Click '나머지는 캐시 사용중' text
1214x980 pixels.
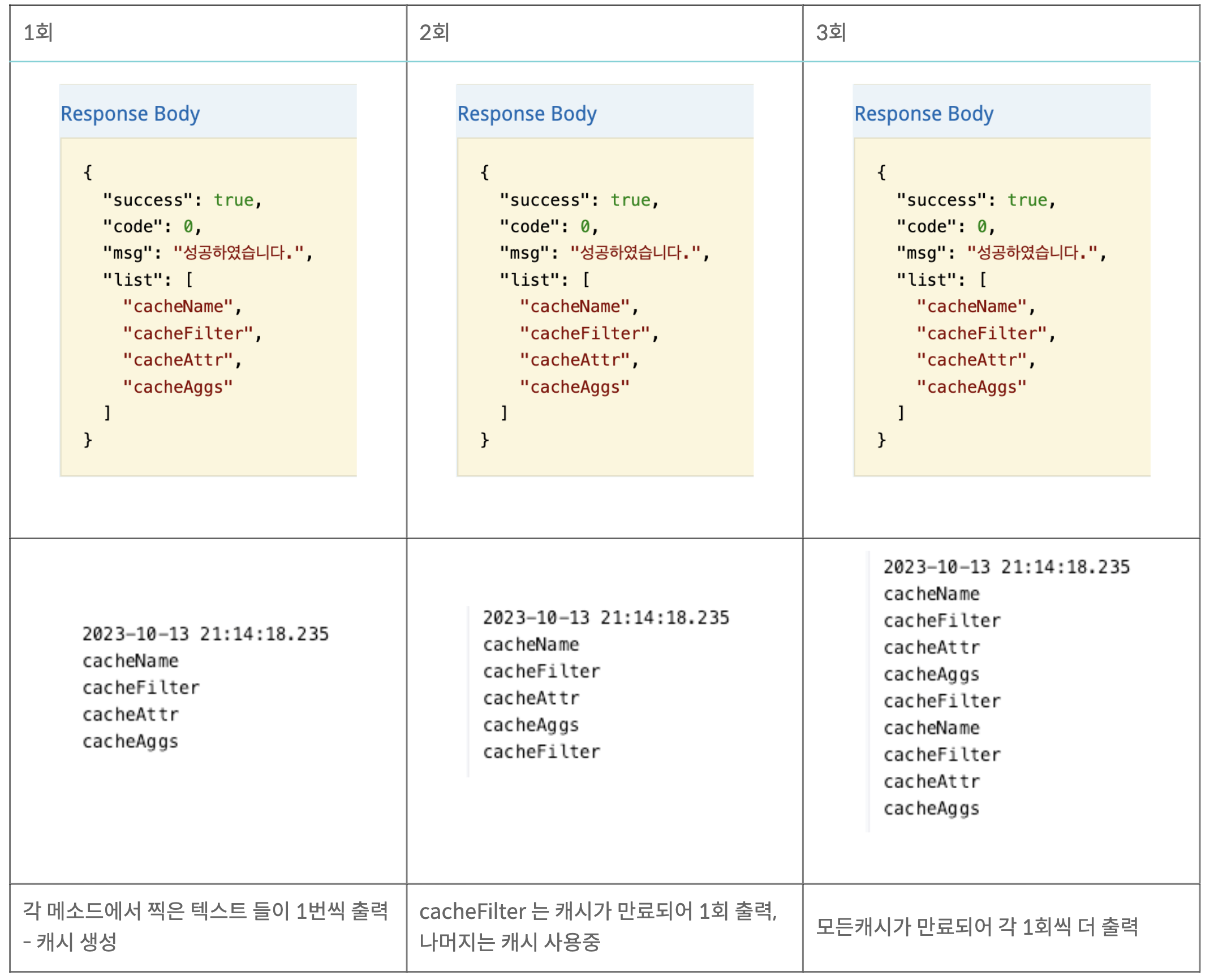click(x=509, y=942)
